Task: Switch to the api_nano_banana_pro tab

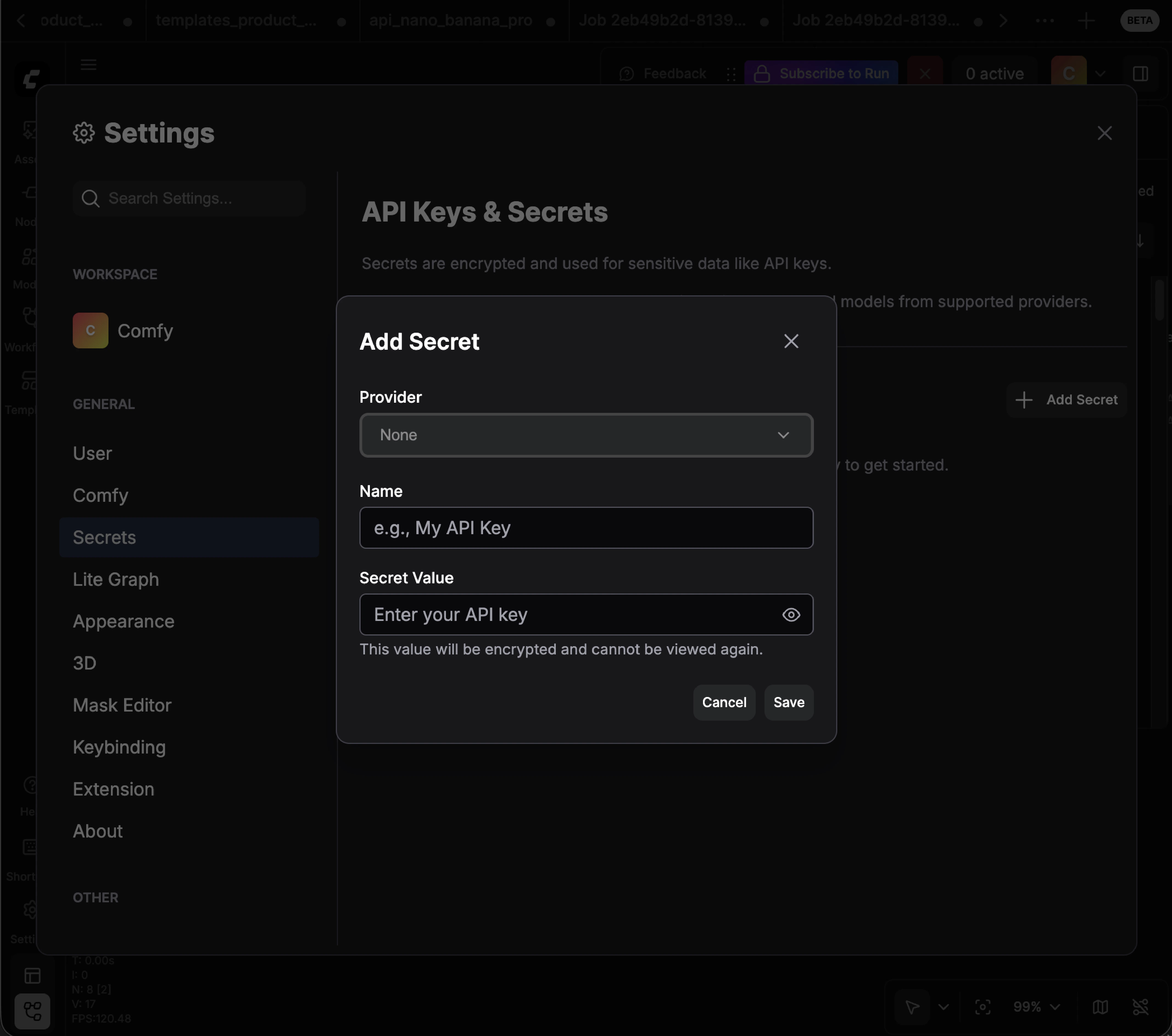Action: (x=451, y=20)
